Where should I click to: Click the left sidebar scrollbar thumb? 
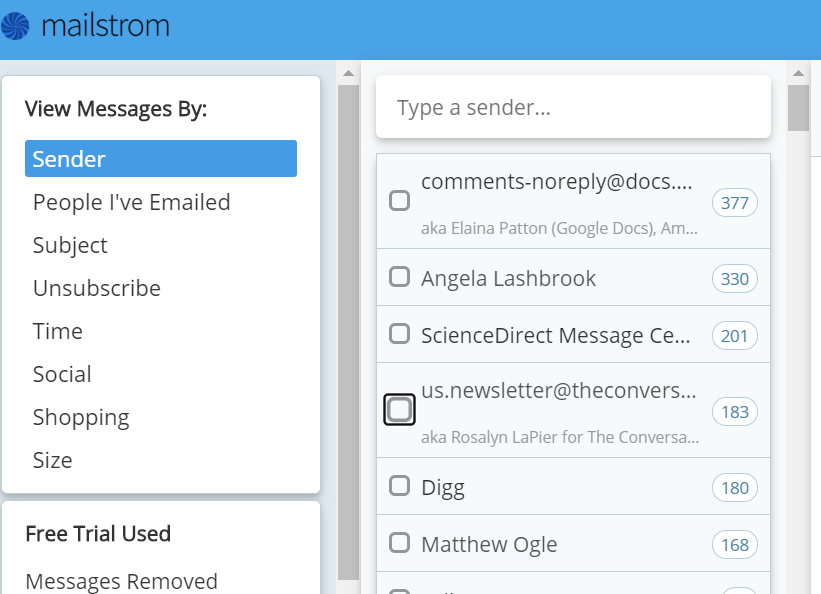(x=348, y=332)
